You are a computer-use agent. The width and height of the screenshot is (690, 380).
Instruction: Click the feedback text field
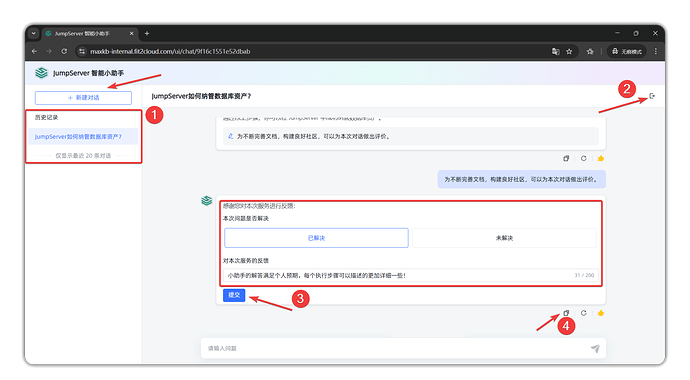411,275
